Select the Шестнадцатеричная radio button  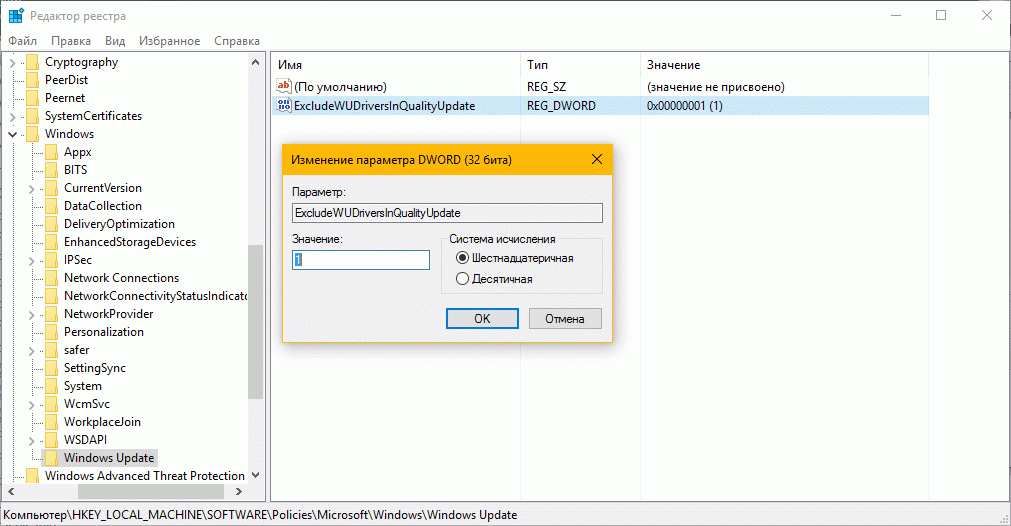pyautogui.click(x=462, y=258)
